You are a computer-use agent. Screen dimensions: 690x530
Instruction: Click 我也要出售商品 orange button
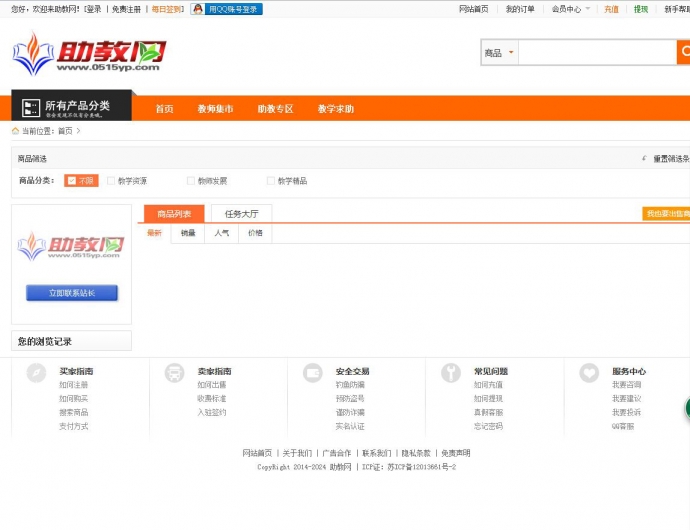click(666, 213)
